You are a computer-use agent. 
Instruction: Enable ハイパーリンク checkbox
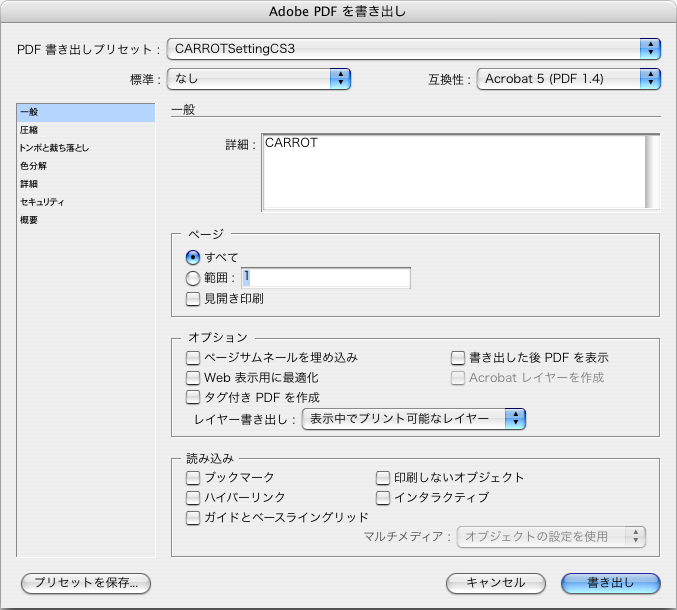pyautogui.click(x=193, y=498)
